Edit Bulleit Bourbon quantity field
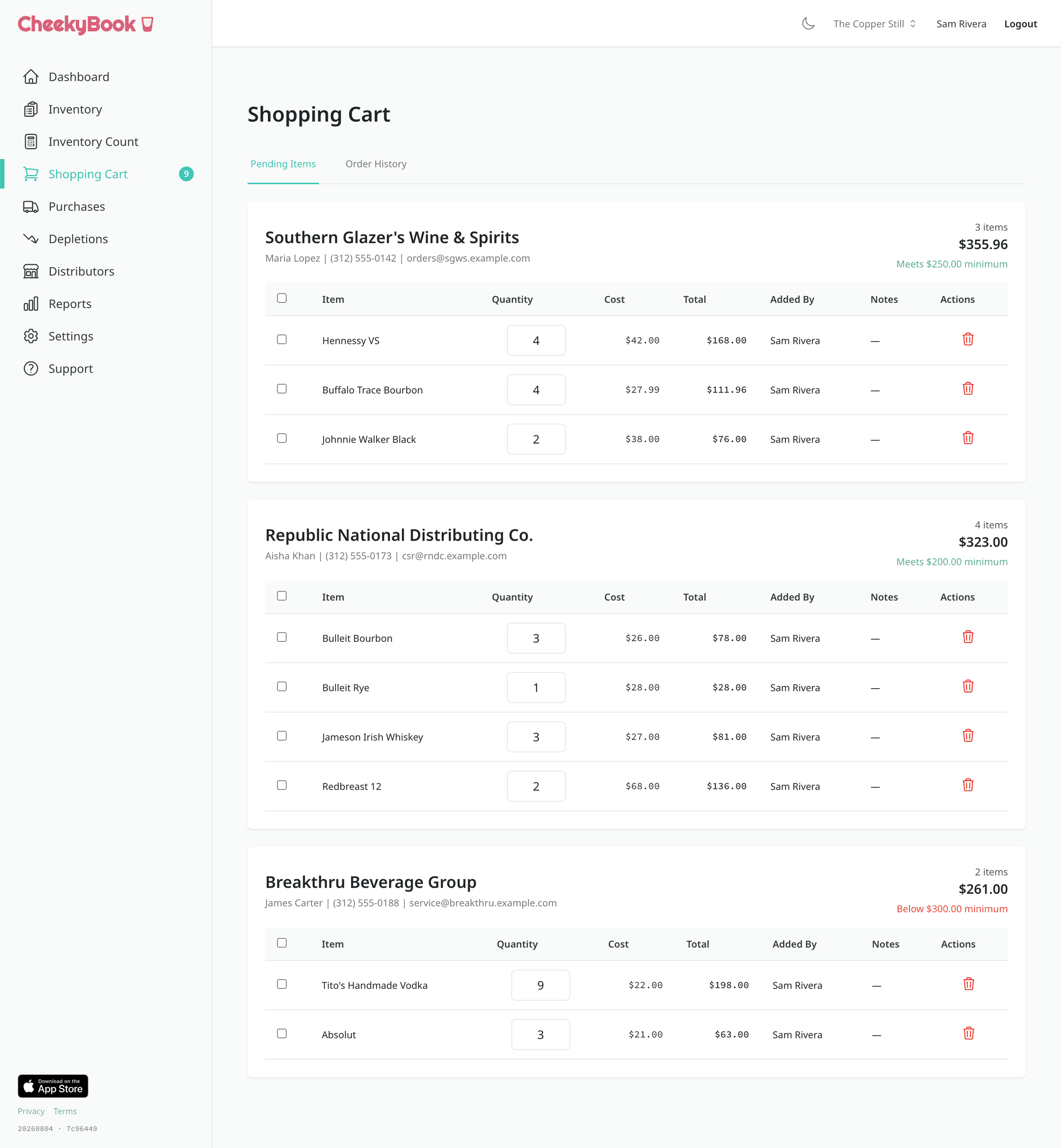Viewport: 1061px width, 1148px height. click(536, 638)
